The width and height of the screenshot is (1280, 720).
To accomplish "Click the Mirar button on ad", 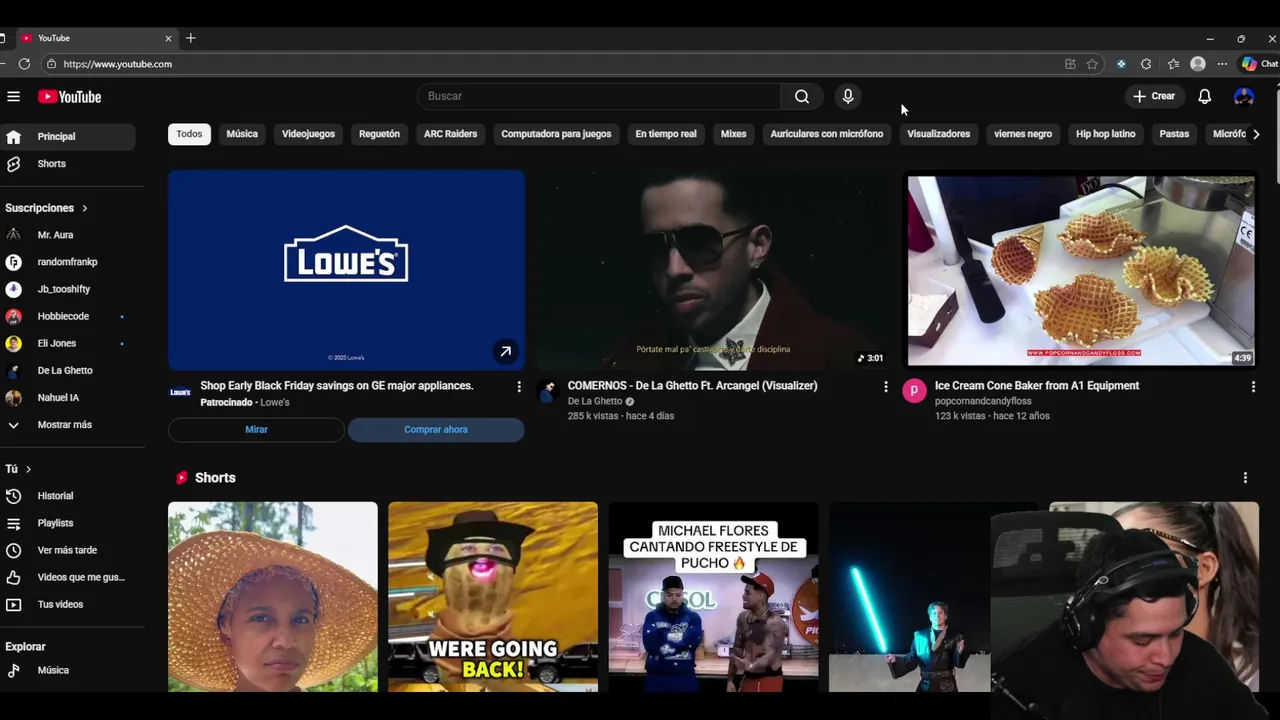I will (x=256, y=429).
